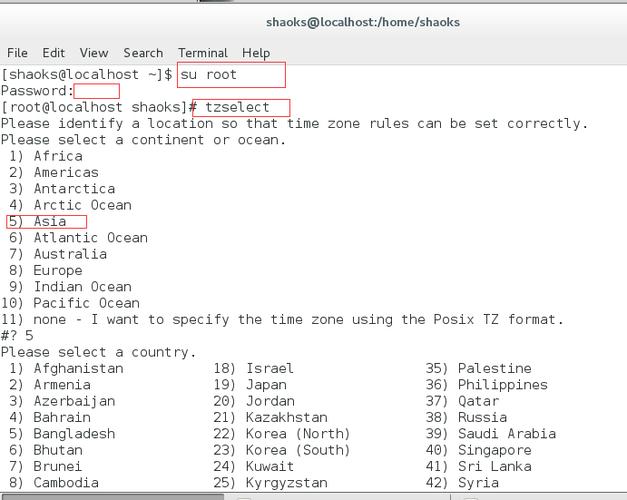This screenshot has height=500, width=627.
Task: Open the Edit menu
Action: click(54, 53)
